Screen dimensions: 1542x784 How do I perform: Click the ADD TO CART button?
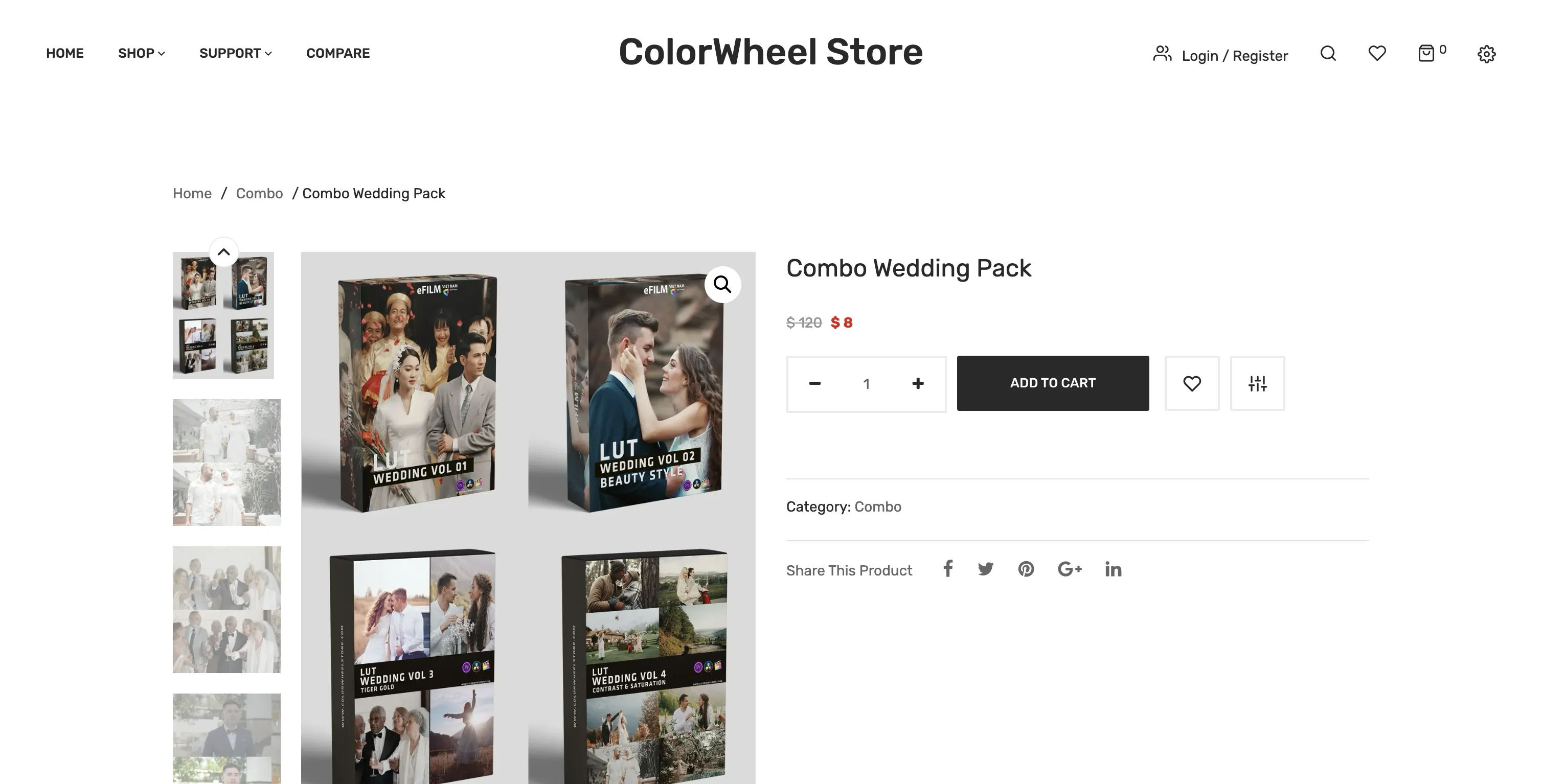(x=1052, y=384)
